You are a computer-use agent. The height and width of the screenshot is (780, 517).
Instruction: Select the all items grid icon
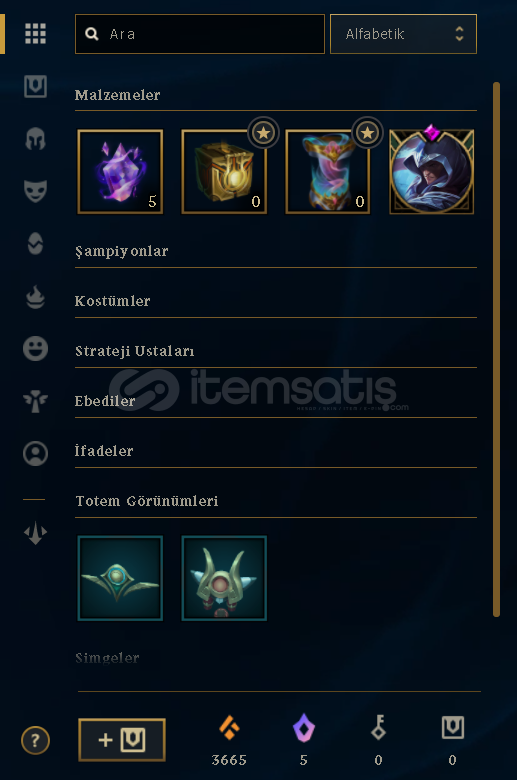click(x=35, y=34)
